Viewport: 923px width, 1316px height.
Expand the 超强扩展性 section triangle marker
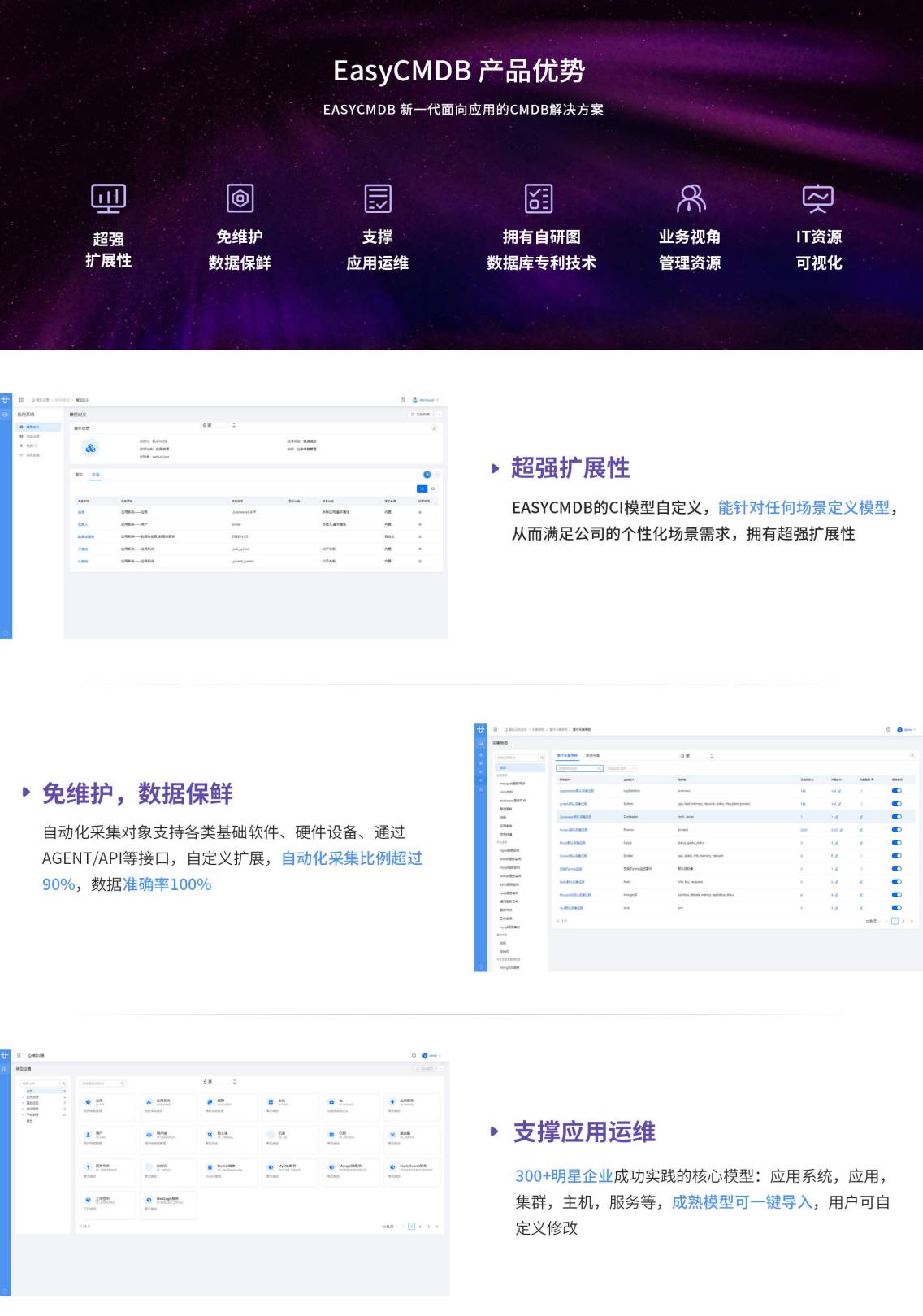pos(495,468)
